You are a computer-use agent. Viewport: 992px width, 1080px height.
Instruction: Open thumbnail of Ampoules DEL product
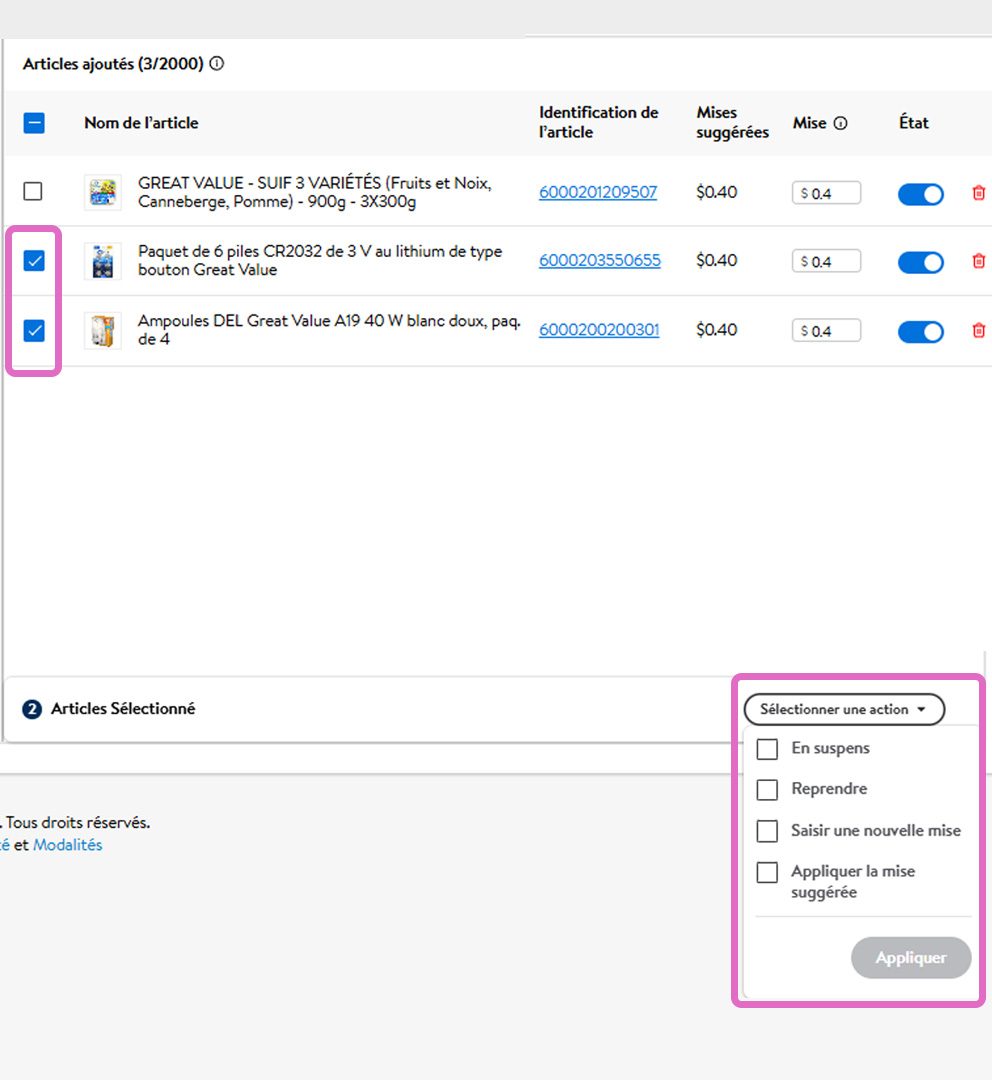pyautogui.click(x=103, y=331)
